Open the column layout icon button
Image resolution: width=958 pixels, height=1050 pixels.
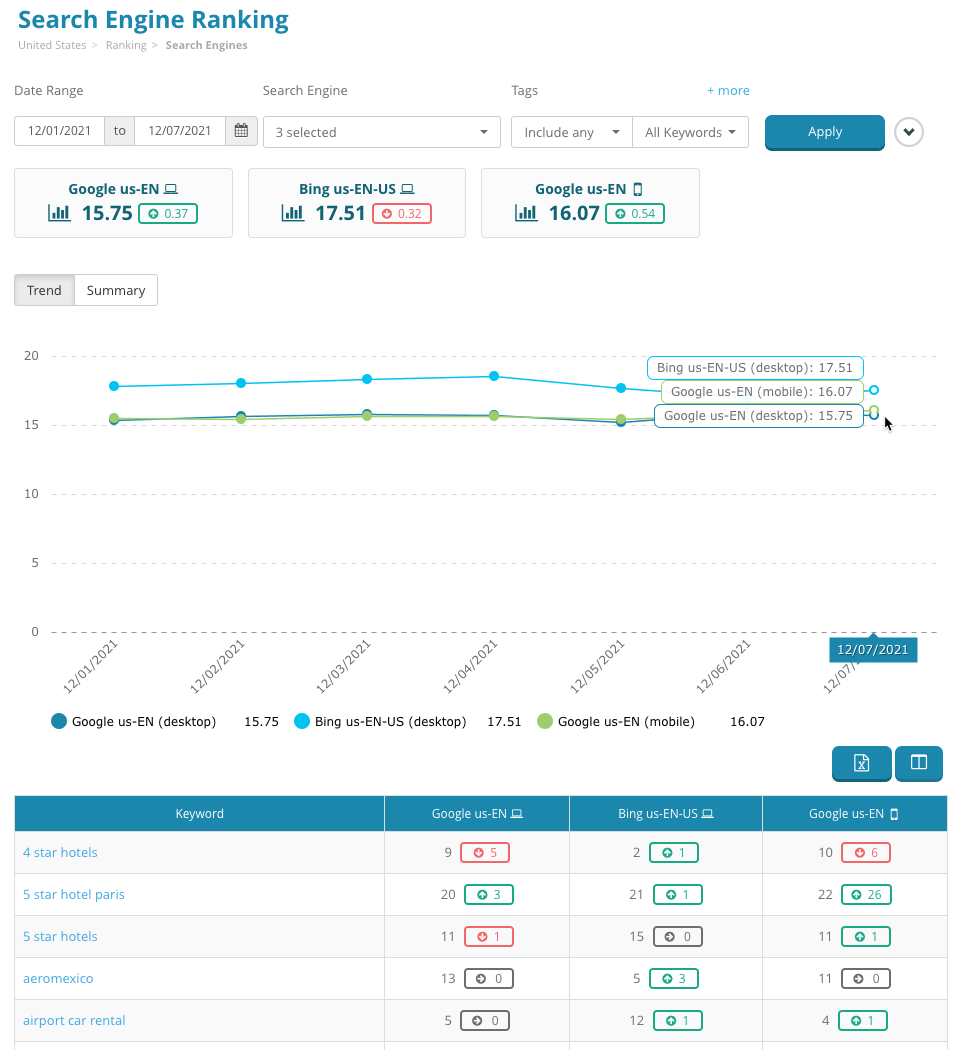(x=918, y=763)
